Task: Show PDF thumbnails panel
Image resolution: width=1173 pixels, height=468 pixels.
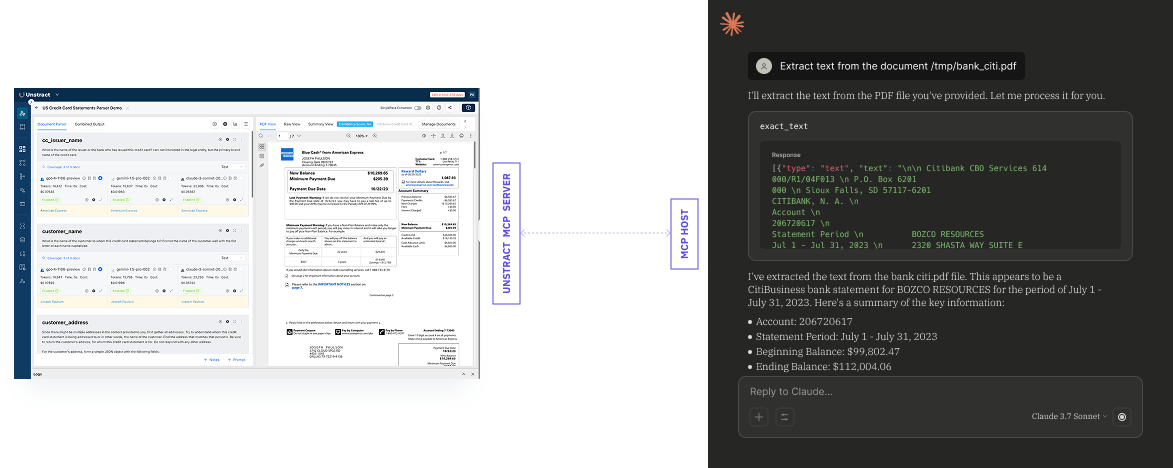Action: [262, 147]
